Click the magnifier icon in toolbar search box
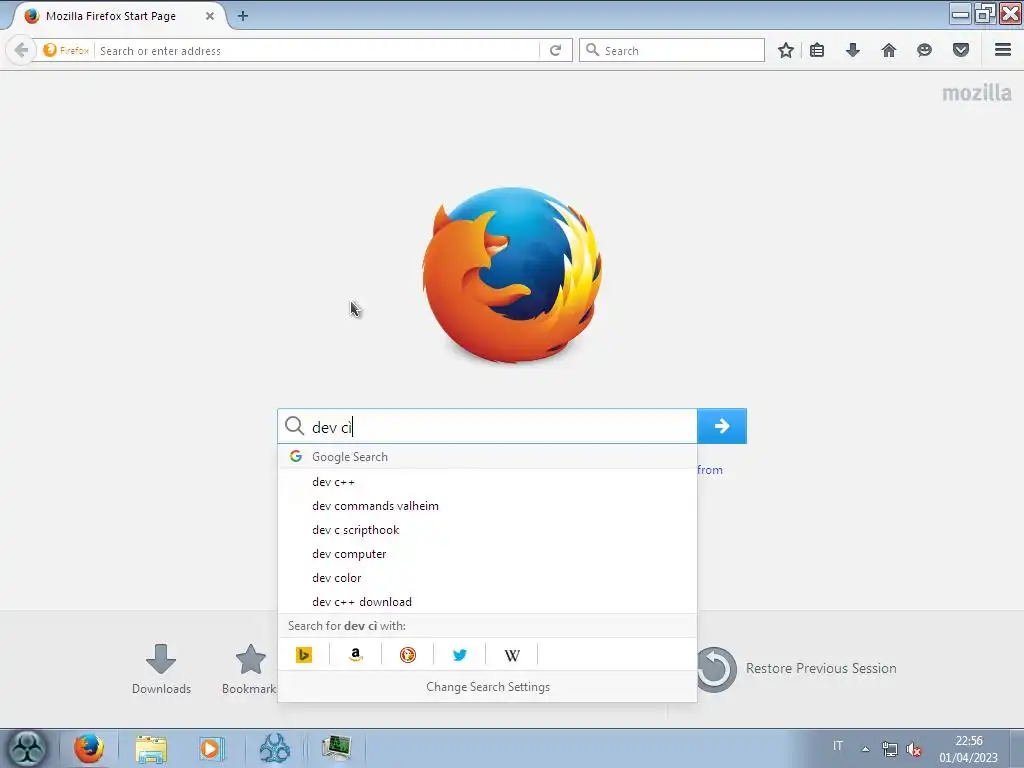The width and height of the screenshot is (1024, 768). tap(592, 50)
